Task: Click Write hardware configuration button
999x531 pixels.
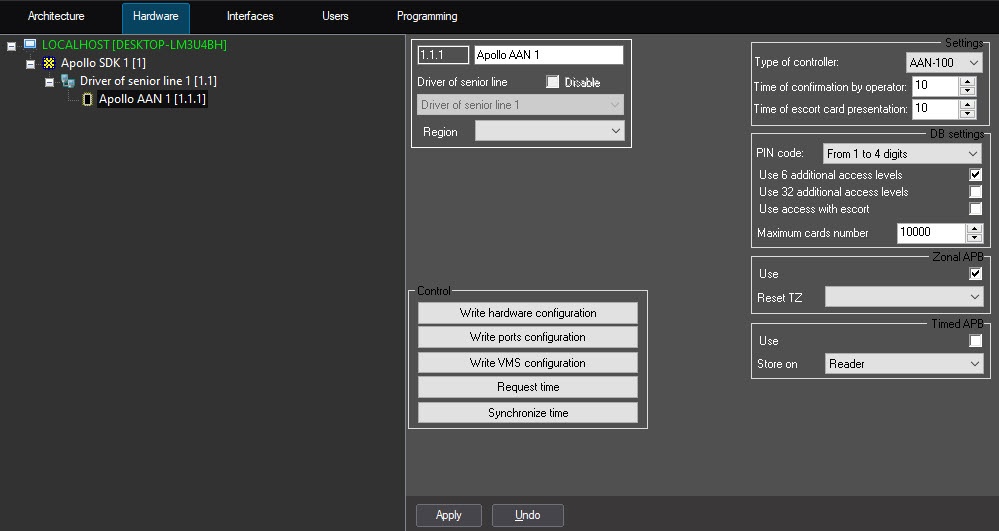Action: tap(527, 313)
